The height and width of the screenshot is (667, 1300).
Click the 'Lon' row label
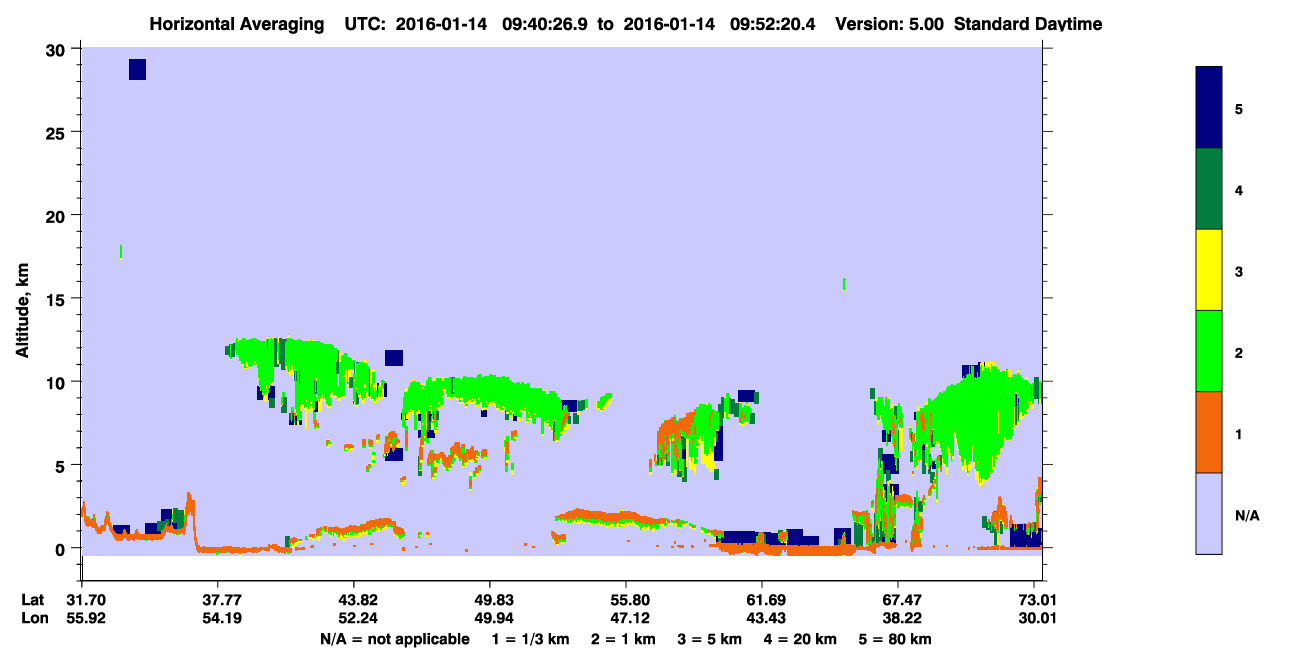(33, 618)
